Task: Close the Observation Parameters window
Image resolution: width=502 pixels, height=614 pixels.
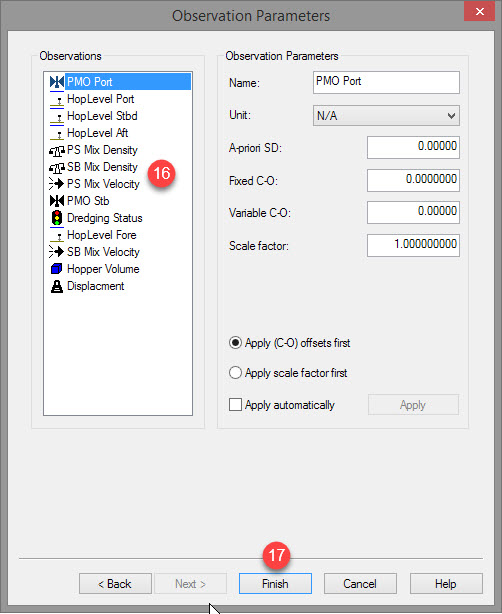Action: pyautogui.click(x=479, y=11)
